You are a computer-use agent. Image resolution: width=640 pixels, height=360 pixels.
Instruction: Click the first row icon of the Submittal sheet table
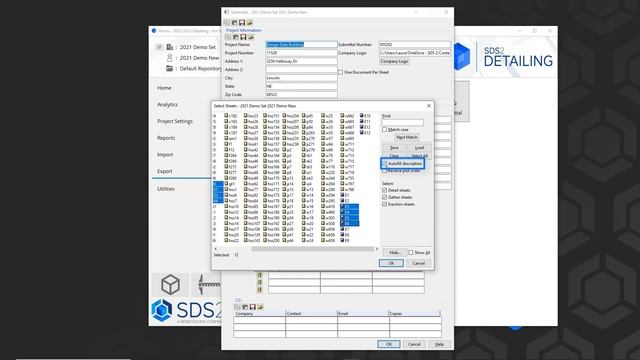pos(260,275)
